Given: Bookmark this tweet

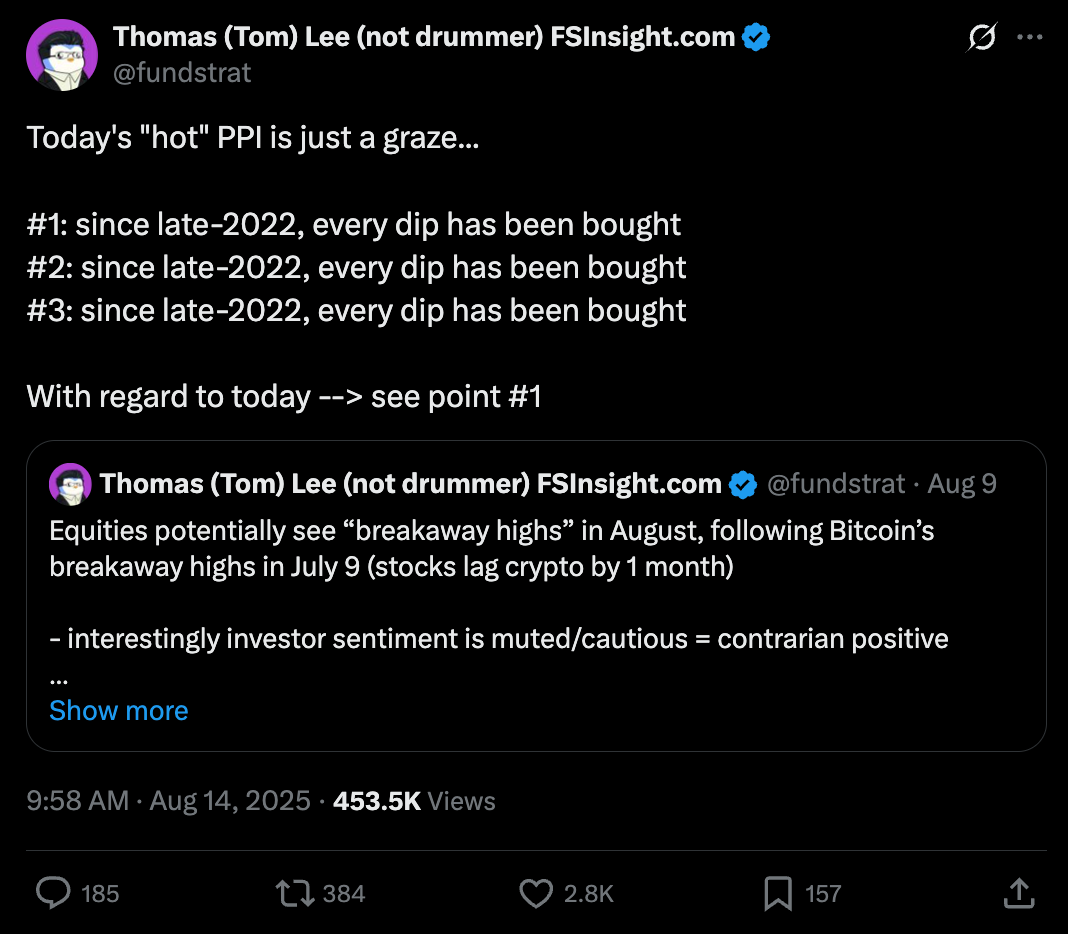Looking at the screenshot, I should click(777, 892).
